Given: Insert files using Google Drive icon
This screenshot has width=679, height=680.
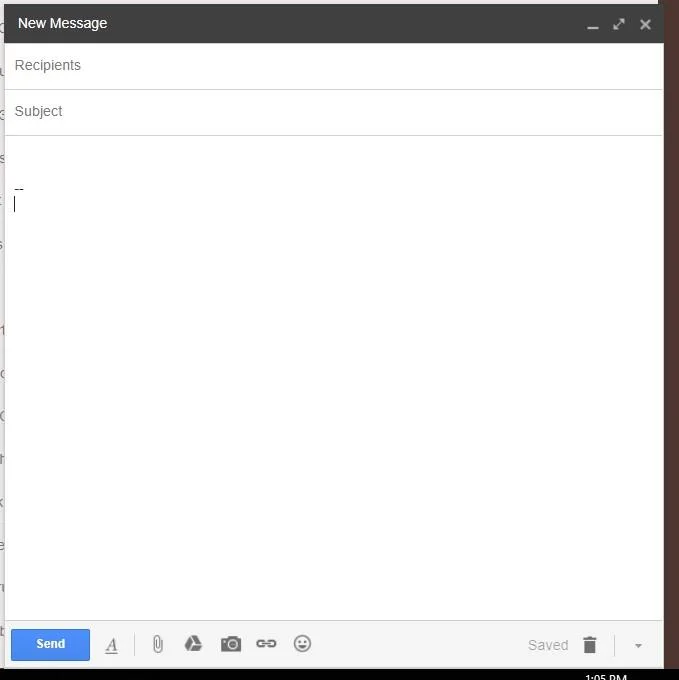Looking at the screenshot, I should (193, 644).
